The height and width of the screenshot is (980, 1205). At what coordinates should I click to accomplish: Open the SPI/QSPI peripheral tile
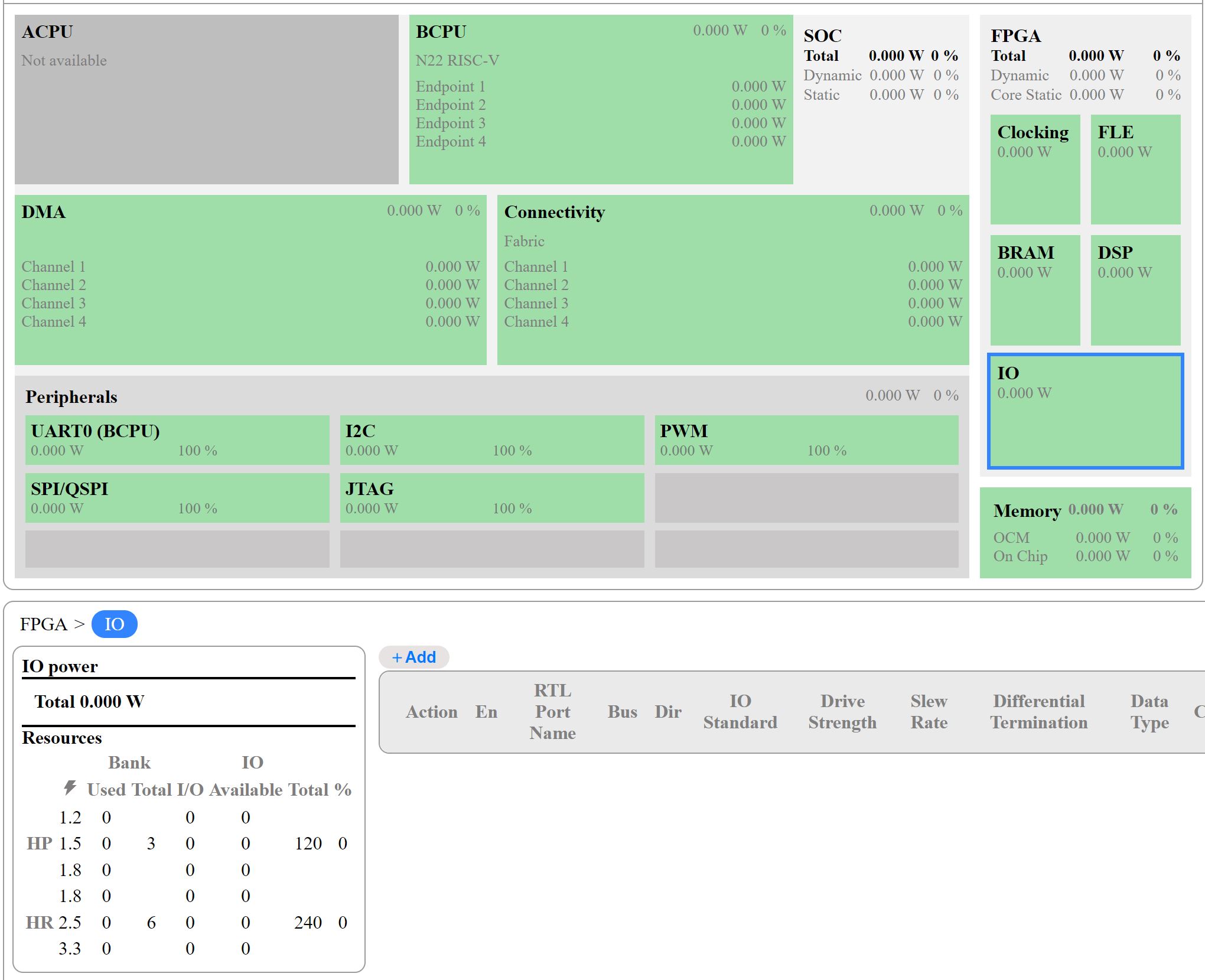pos(177,497)
